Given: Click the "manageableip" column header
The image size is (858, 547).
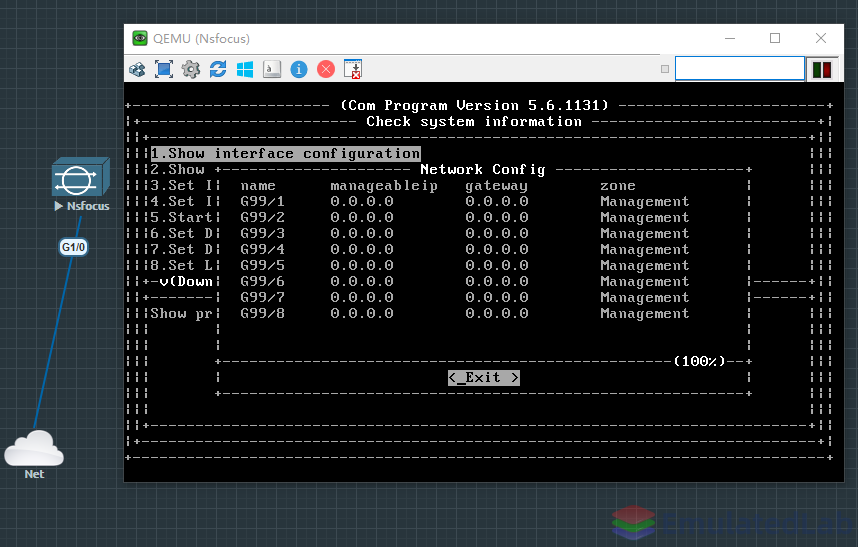Looking at the screenshot, I should [x=384, y=186].
